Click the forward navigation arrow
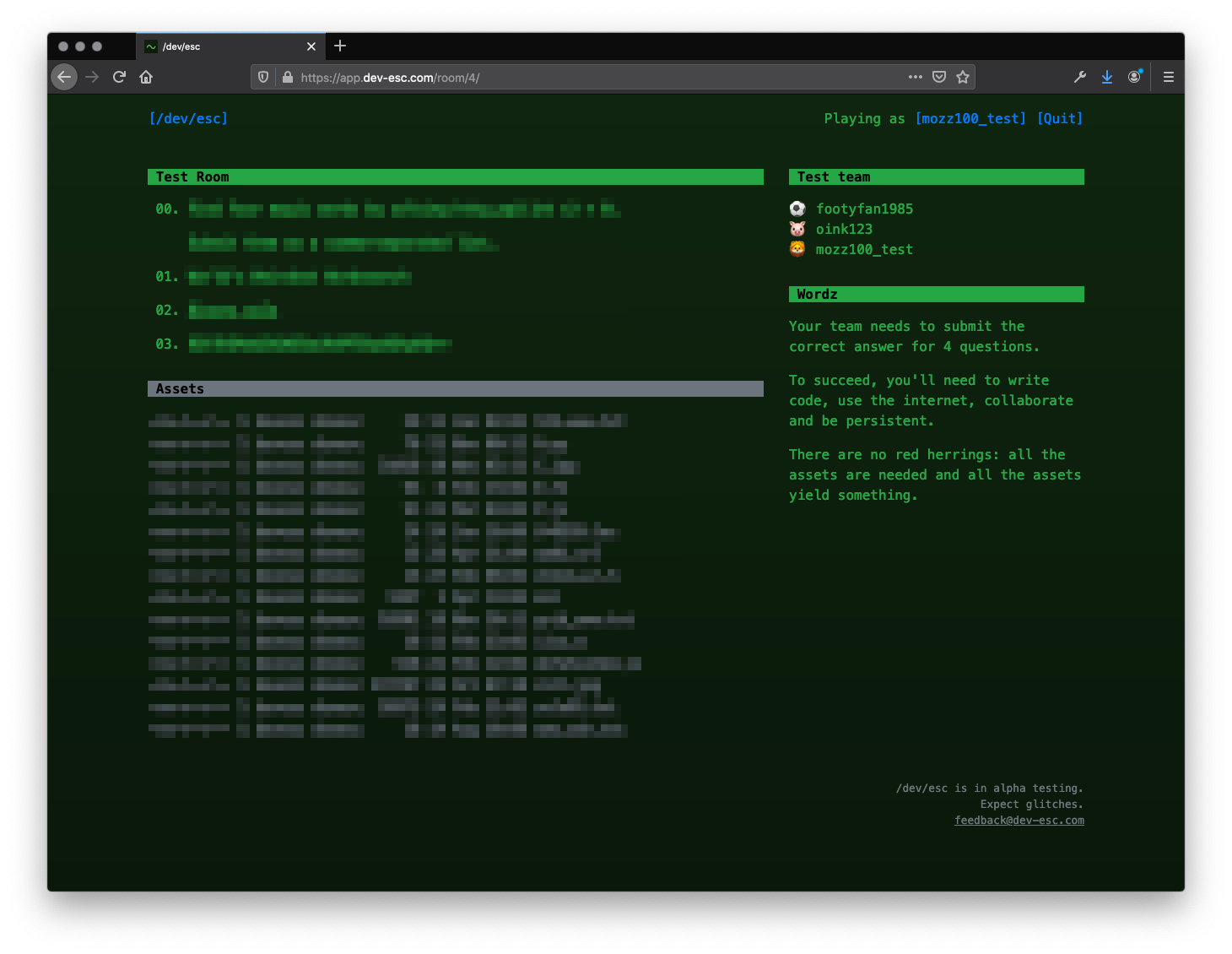The height and width of the screenshot is (954, 1232). pos(92,77)
